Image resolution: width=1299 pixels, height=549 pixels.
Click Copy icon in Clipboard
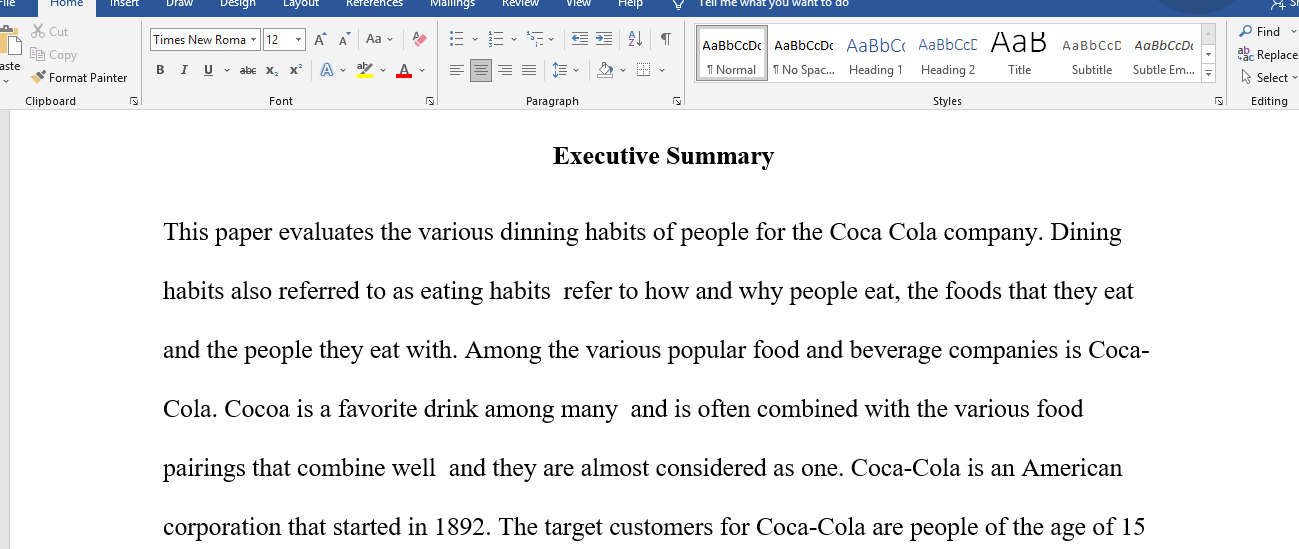(38, 55)
